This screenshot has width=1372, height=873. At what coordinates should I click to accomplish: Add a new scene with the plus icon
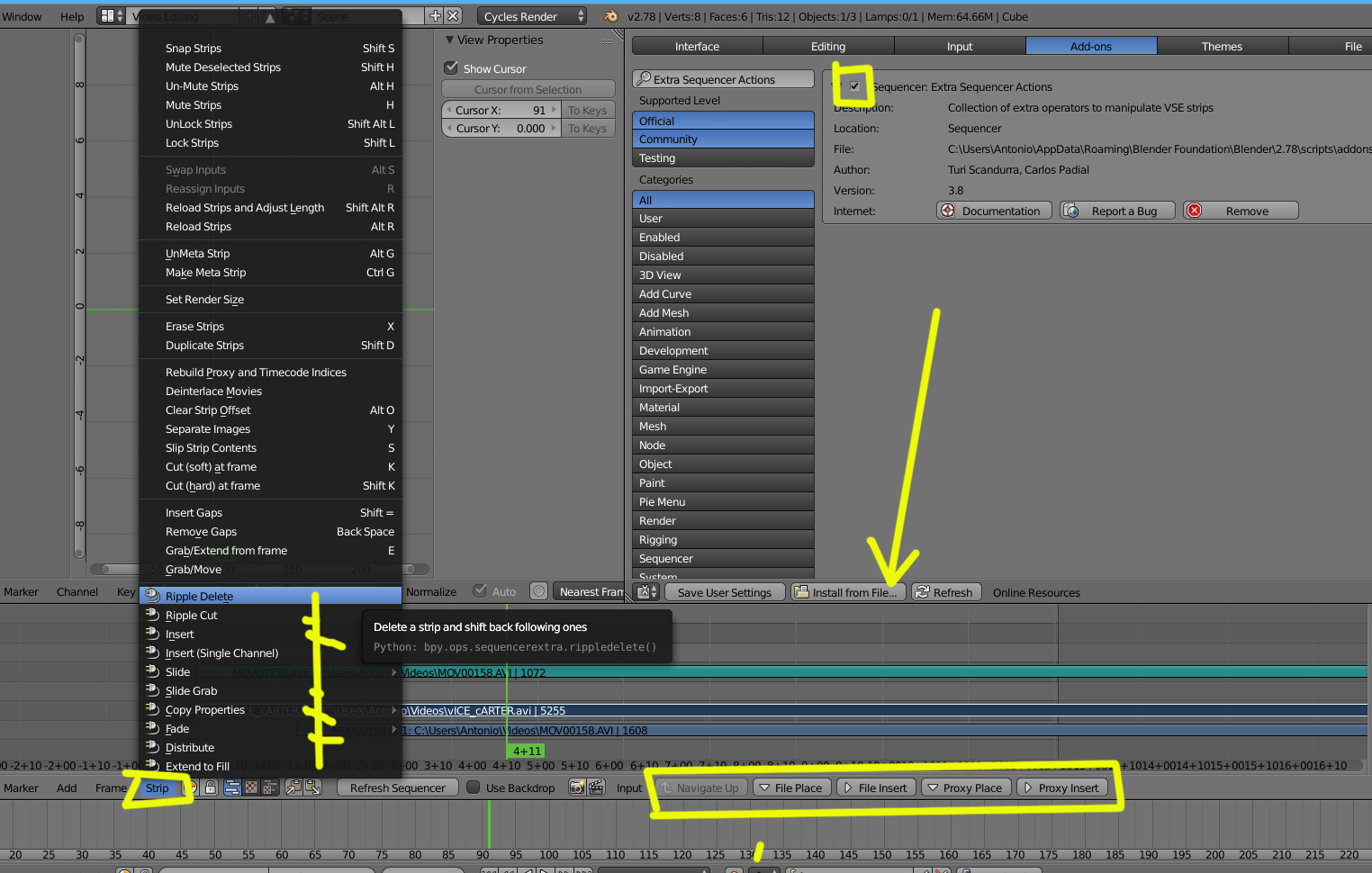click(x=435, y=16)
